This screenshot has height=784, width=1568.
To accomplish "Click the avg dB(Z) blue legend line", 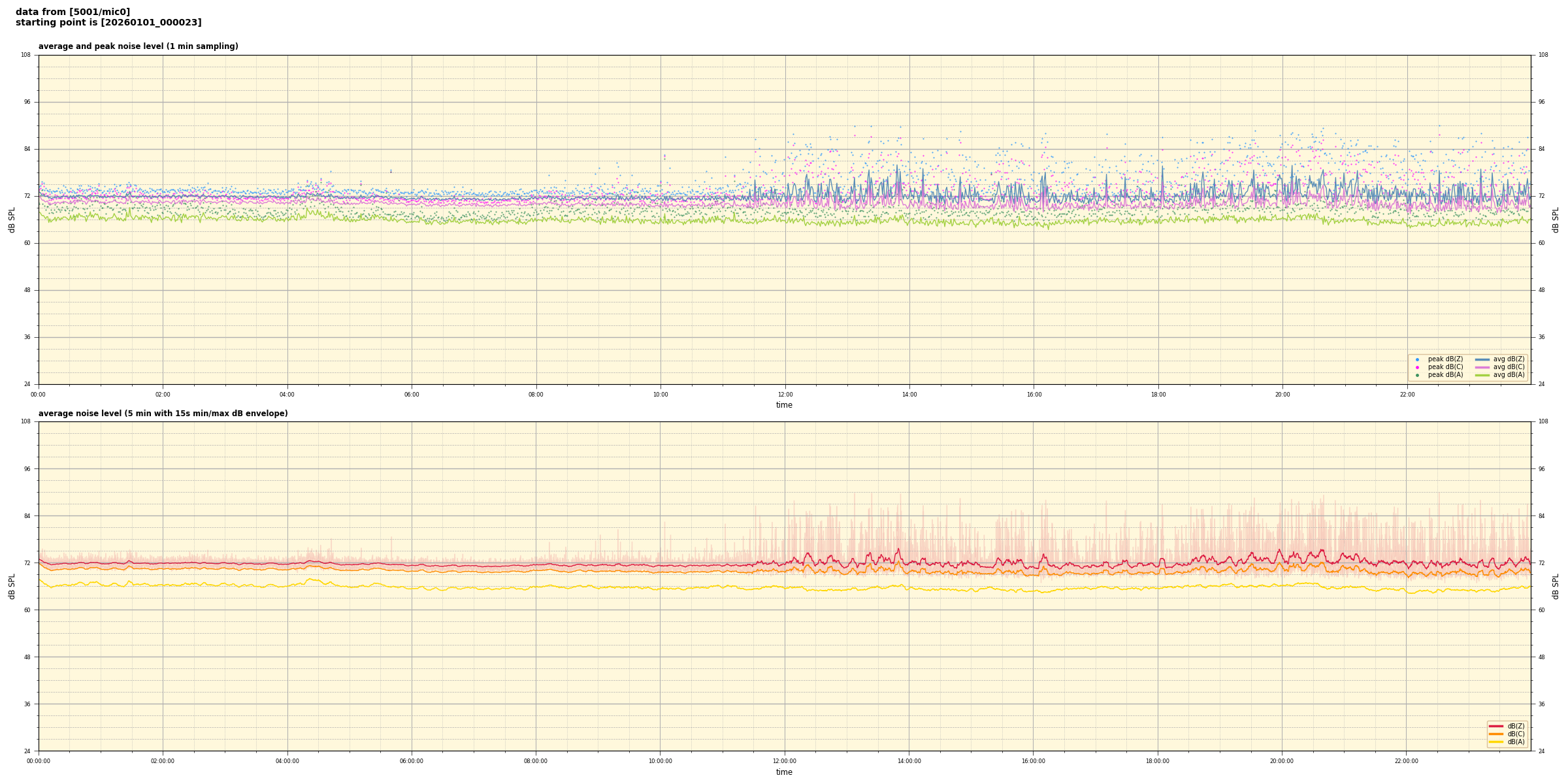I will pyautogui.click(x=1482, y=359).
